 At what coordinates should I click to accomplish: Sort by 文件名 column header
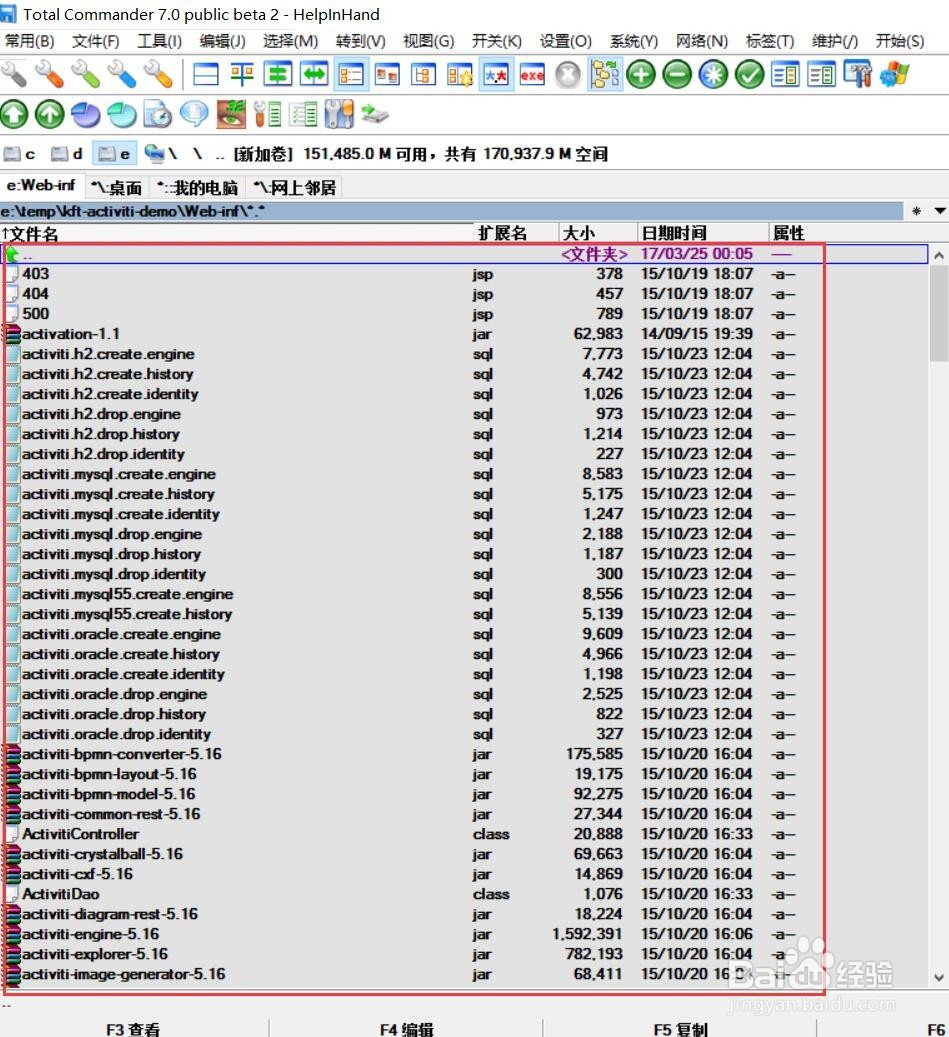tap(237, 233)
